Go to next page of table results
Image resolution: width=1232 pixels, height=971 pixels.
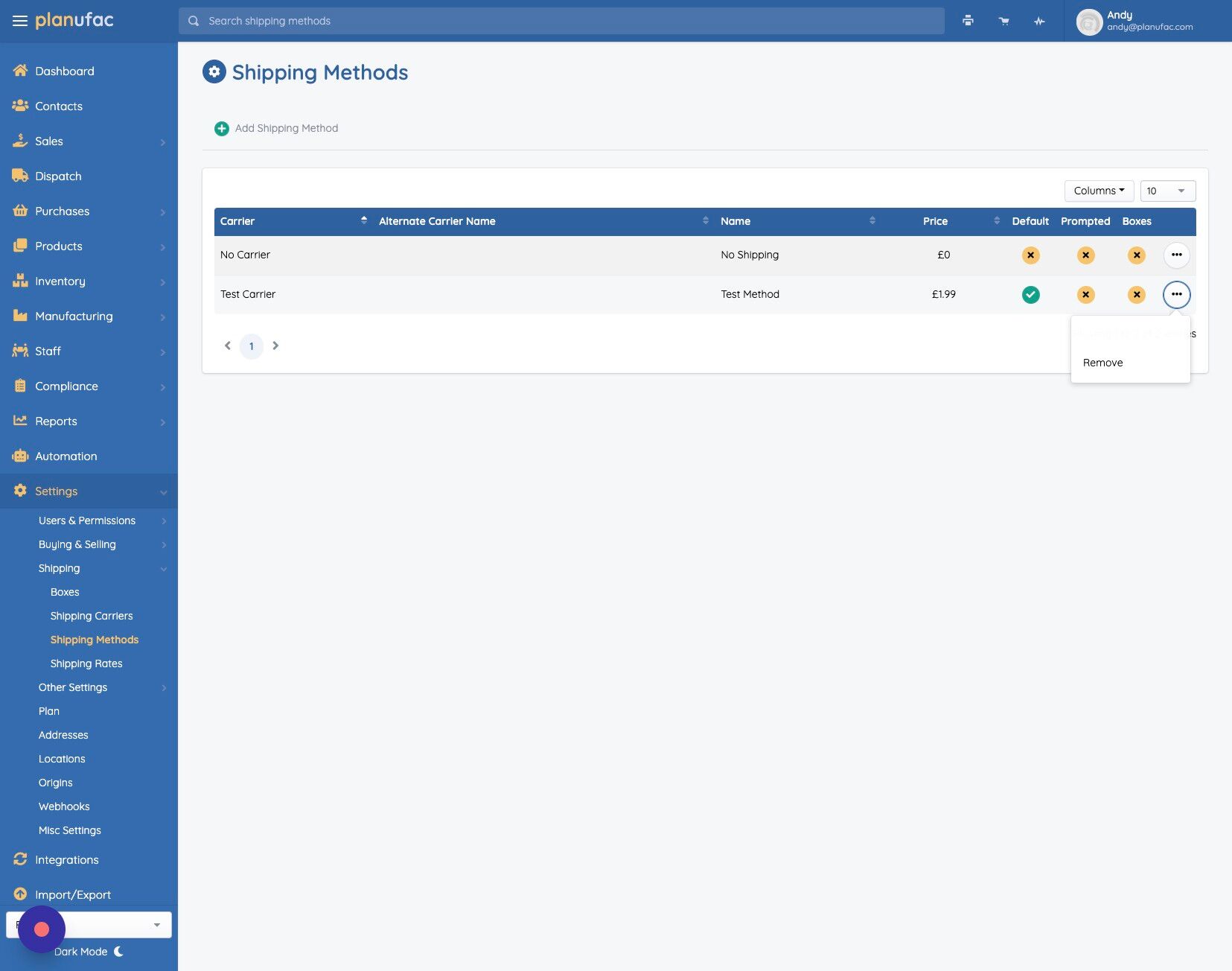coord(275,346)
